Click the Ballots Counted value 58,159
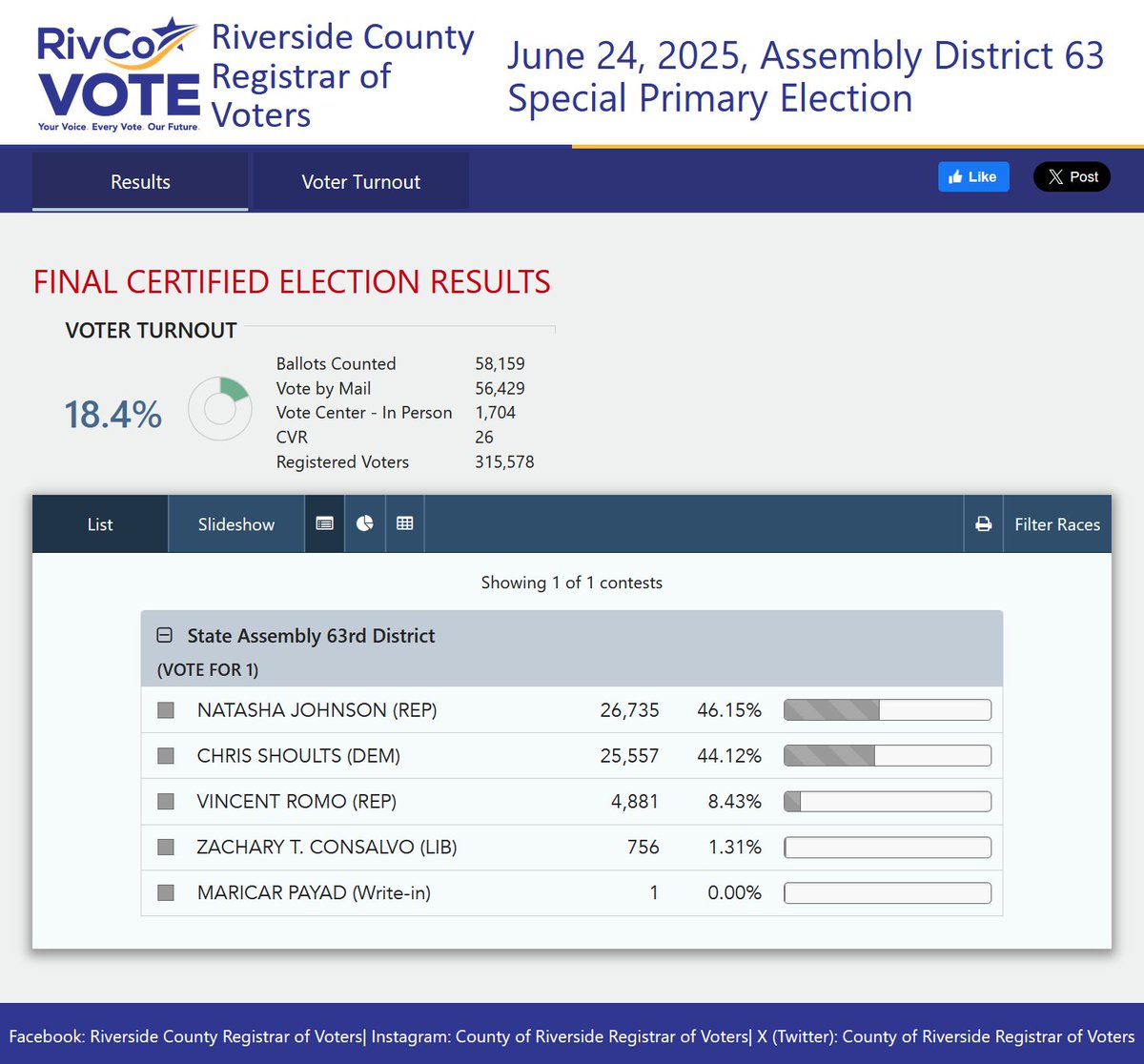The image size is (1144, 1064). coord(500,363)
